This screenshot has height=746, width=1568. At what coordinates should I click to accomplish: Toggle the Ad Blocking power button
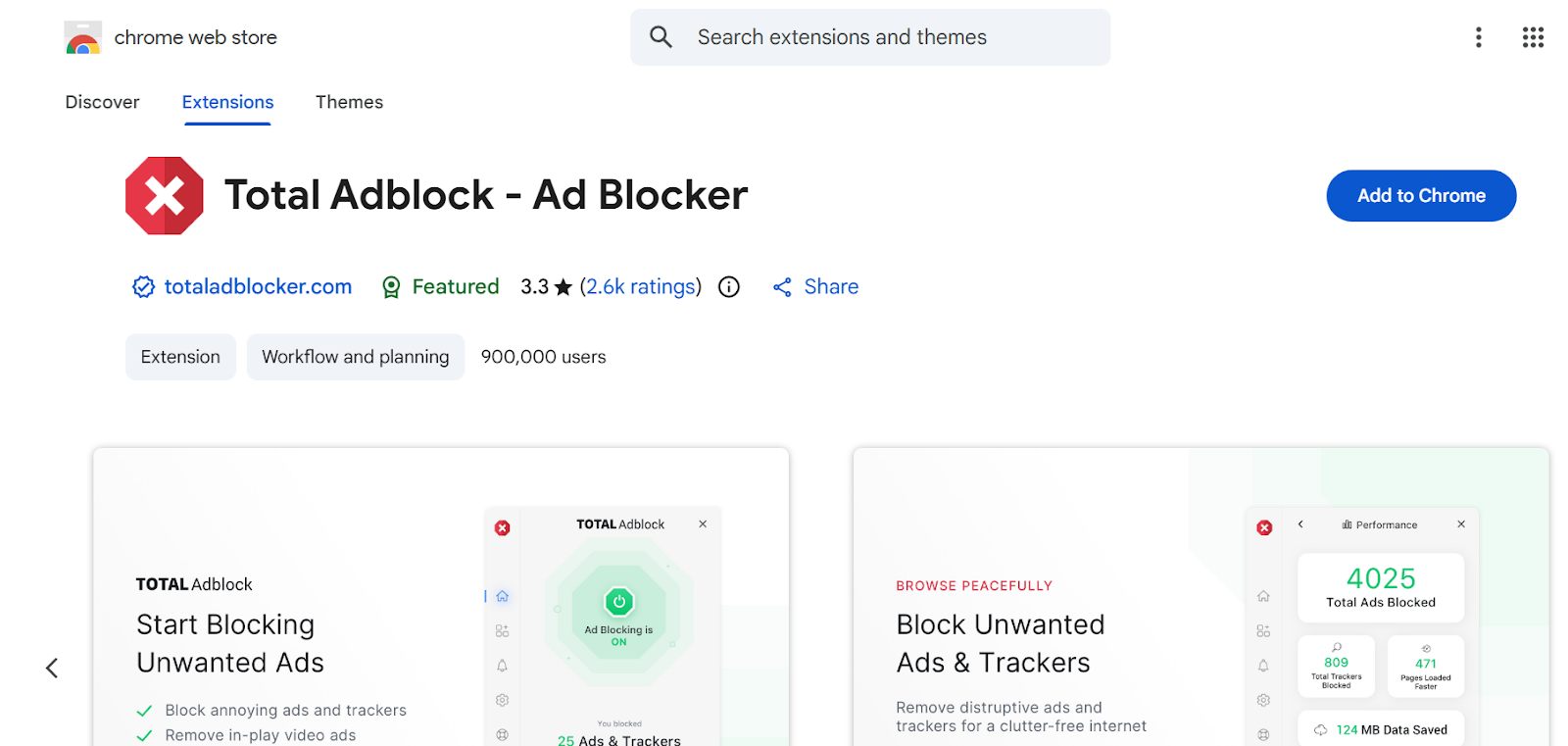(619, 602)
